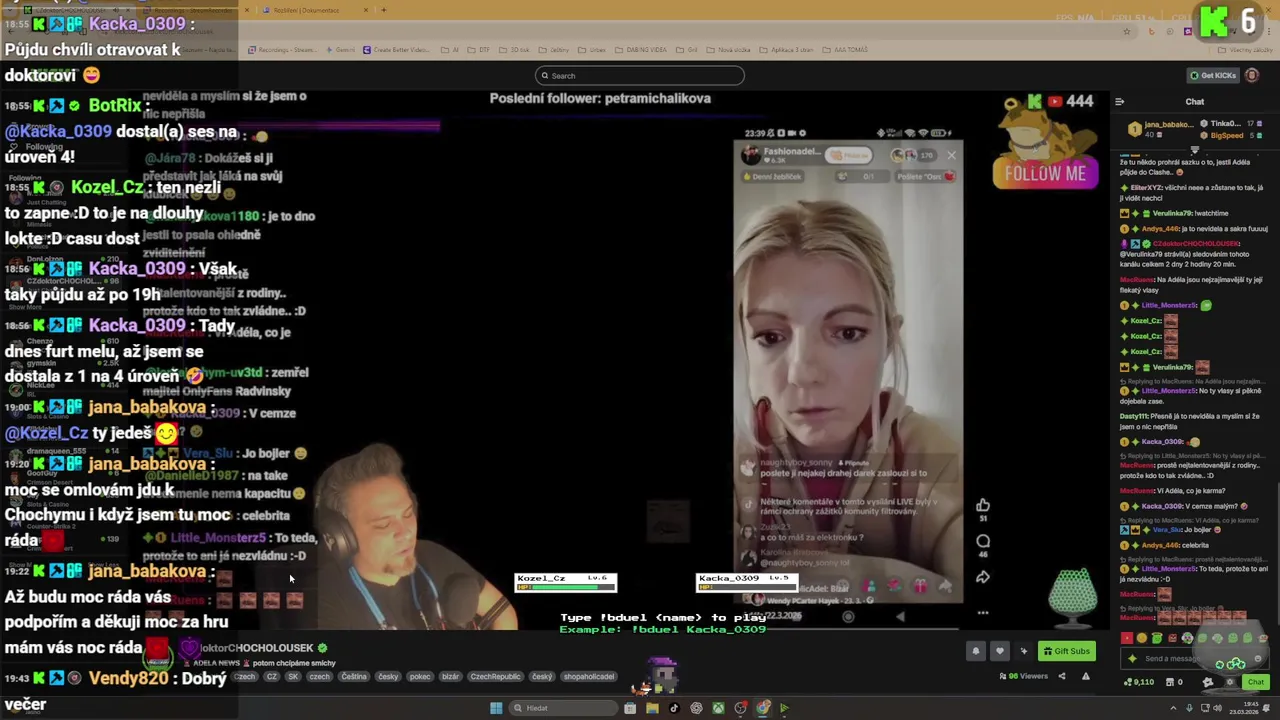
Task: Click the green Chat send button
Action: [1256, 682]
